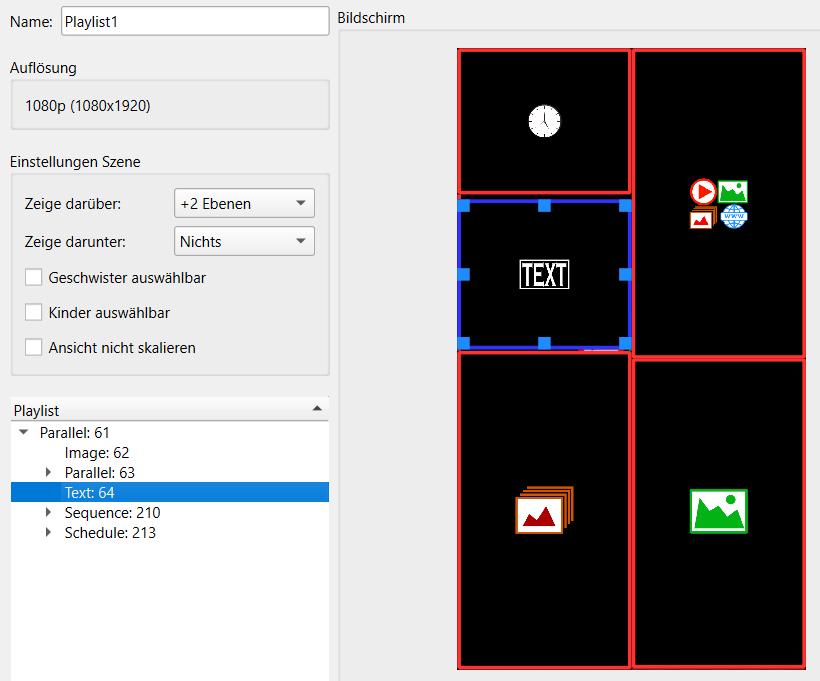The image size is (820, 681).
Task: Enable the Geschwister auswählbar checkbox
Action: (x=34, y=278)
